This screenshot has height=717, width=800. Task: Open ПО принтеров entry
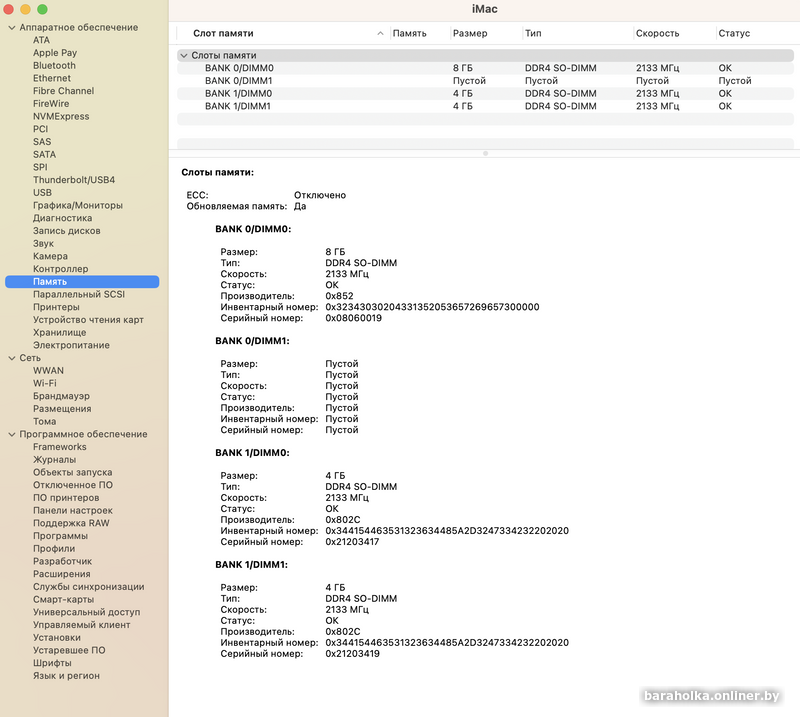(x=66, y=498)
